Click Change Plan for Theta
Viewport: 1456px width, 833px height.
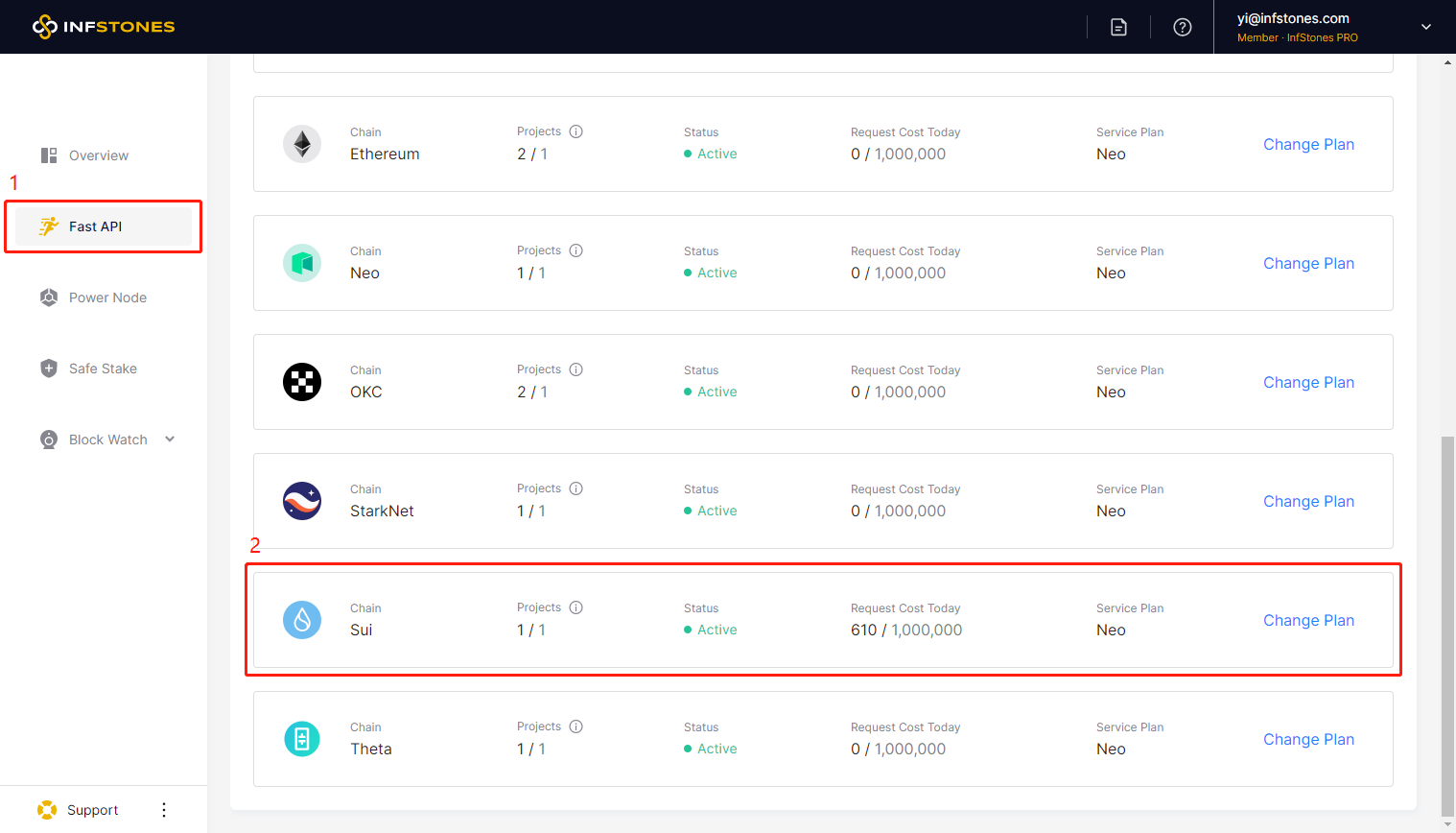click(1308, 739)
